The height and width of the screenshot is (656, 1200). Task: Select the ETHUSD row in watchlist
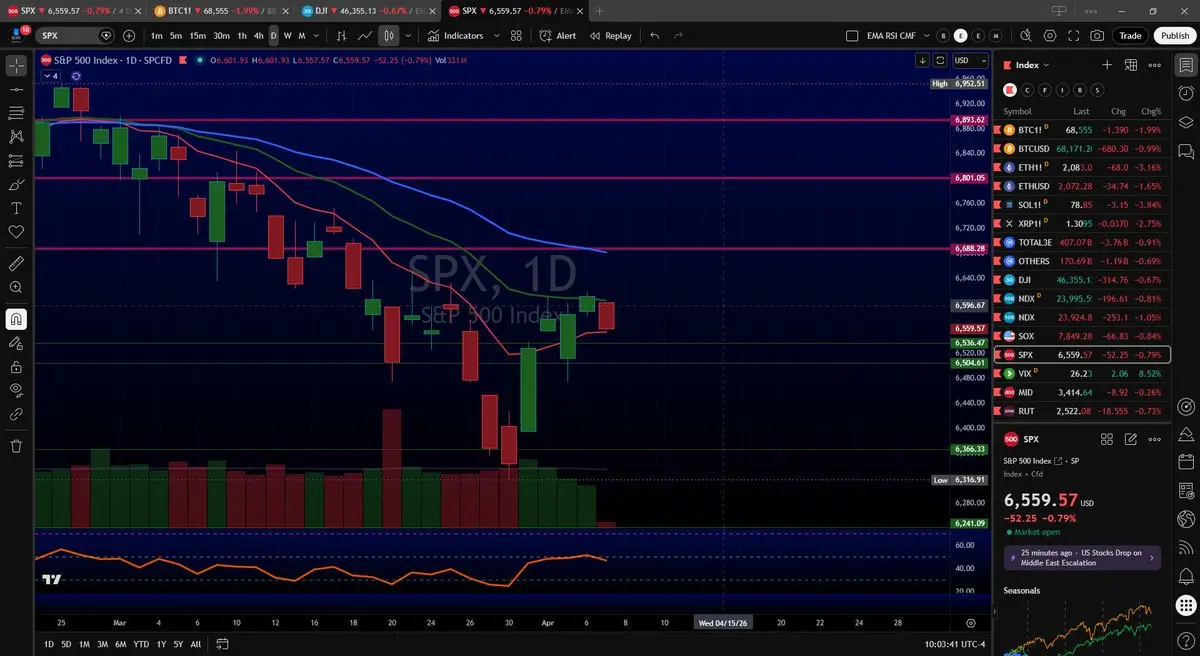point(1082,186)
